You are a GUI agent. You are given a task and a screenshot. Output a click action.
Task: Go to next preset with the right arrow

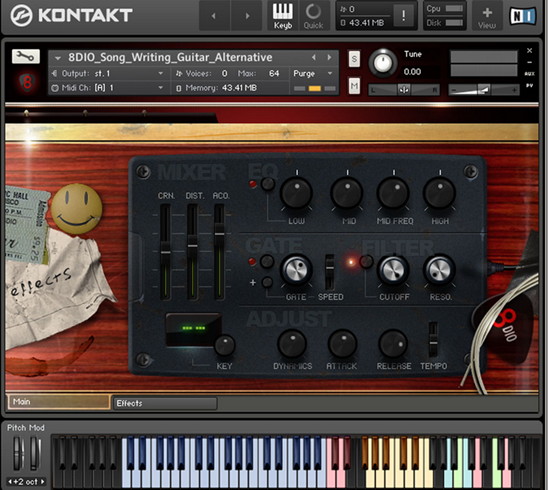point(247,16)
